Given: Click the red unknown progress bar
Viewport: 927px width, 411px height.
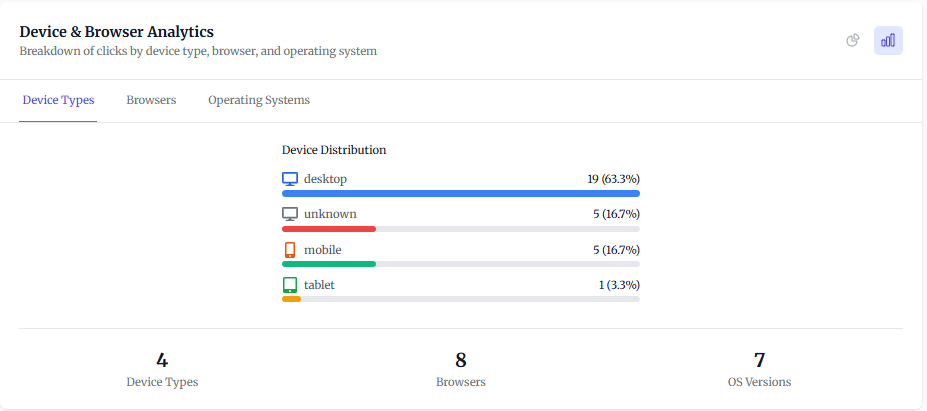Looking at the screenshot, I should click(328, 228).
